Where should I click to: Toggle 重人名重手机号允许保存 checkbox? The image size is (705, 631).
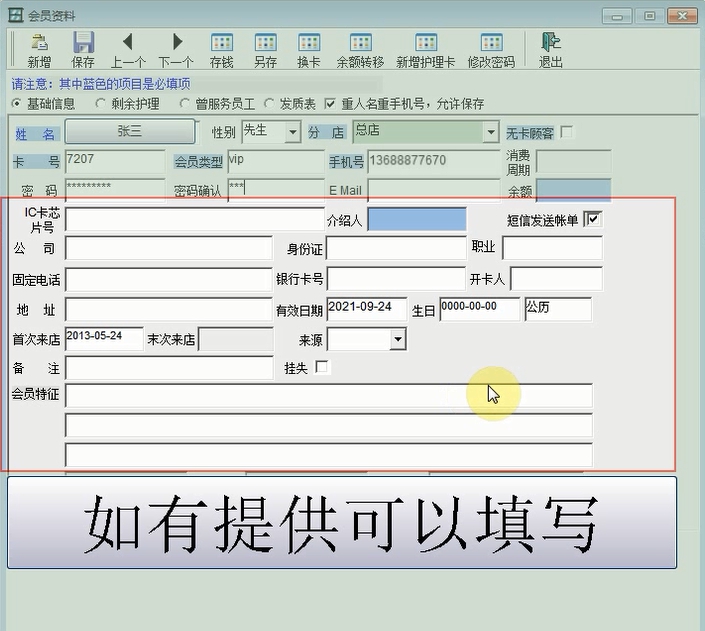pos(330,104)
